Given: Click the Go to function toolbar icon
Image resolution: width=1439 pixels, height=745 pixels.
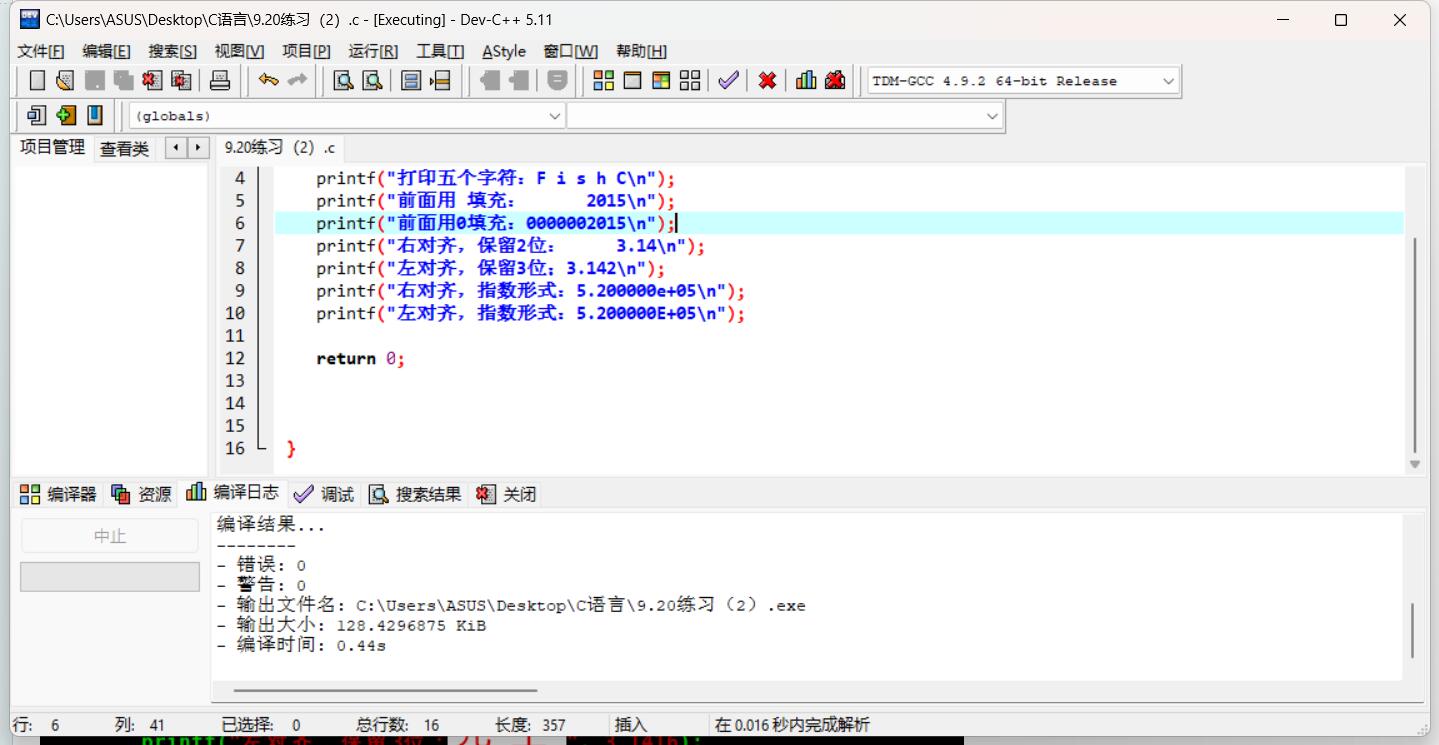Looking at the screenshot, I should tap(411, 81).
